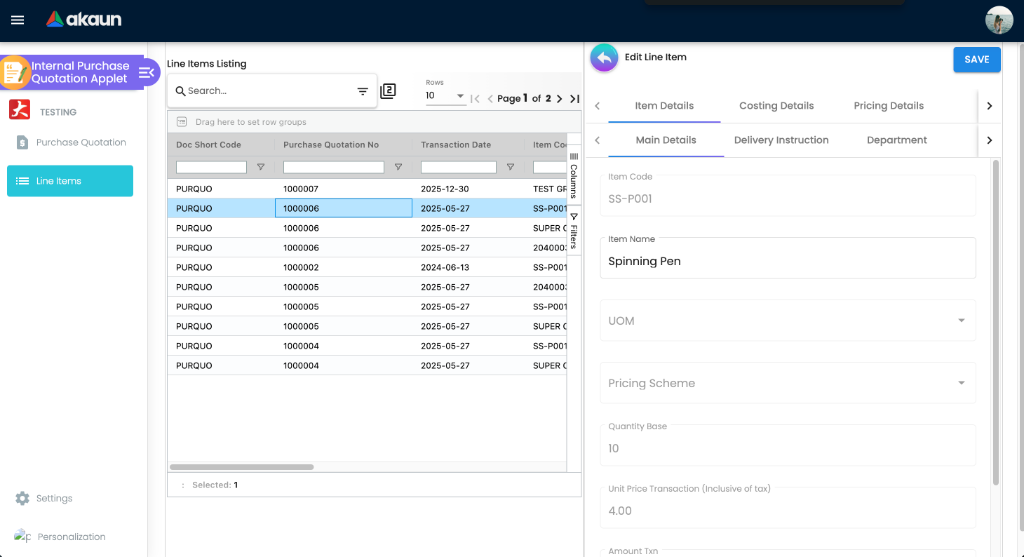This screenshot has height=557, width=1024.
Task: Jump to the last page
Action: (574, 99)
